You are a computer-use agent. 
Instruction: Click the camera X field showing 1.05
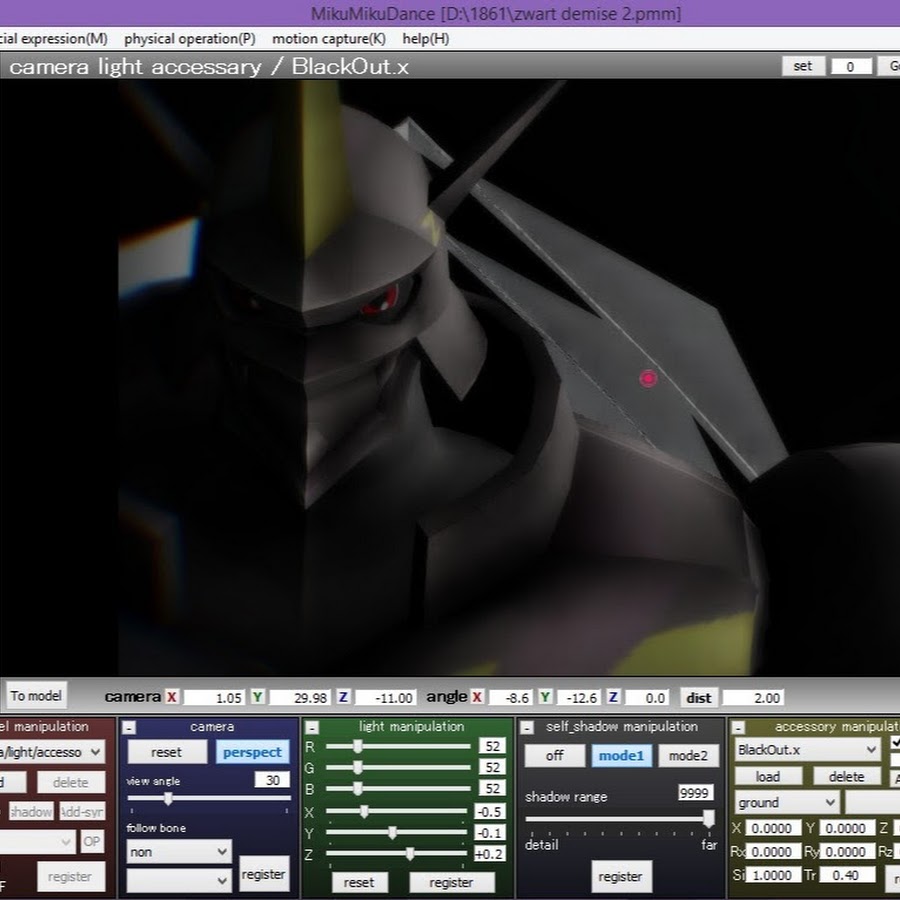click(213, 698)
